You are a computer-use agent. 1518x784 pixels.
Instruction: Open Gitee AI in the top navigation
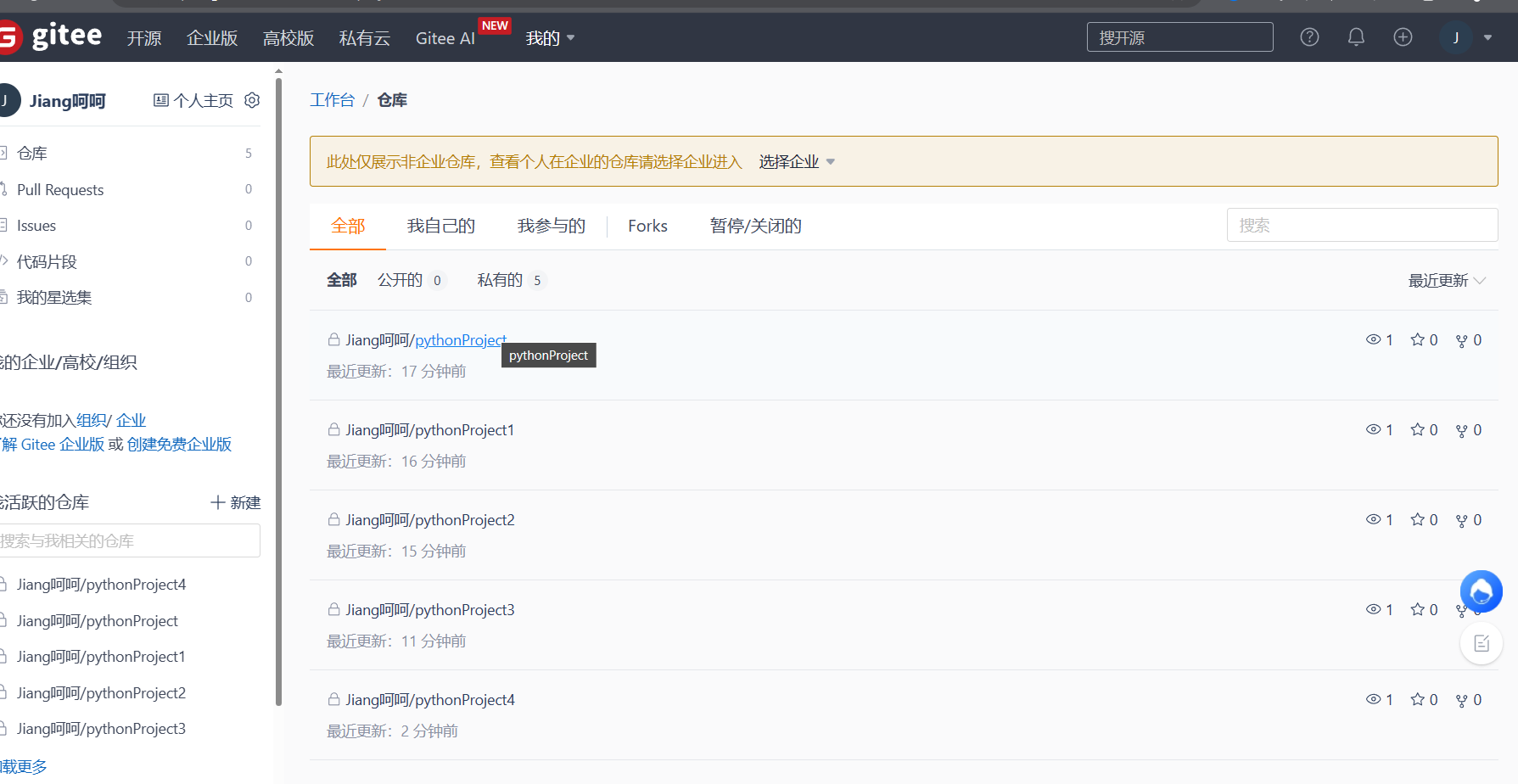coord(445,38)
